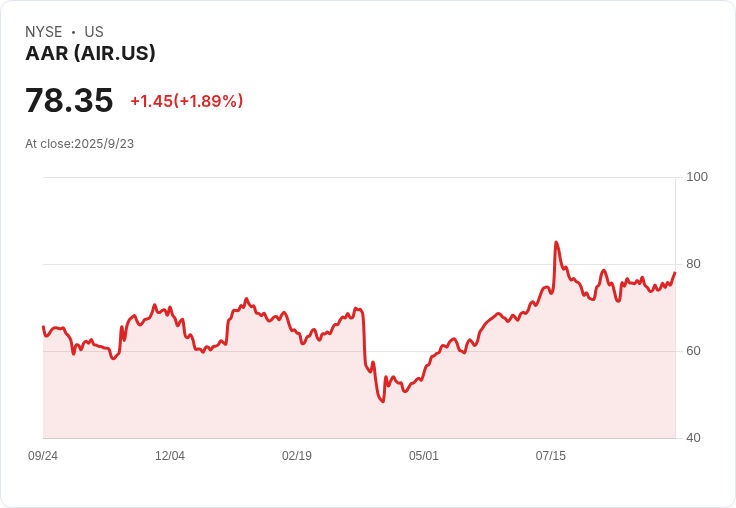Click the rightmost end of the price line
Viewport: 736px width, 508px height.
tap(675, 272)
